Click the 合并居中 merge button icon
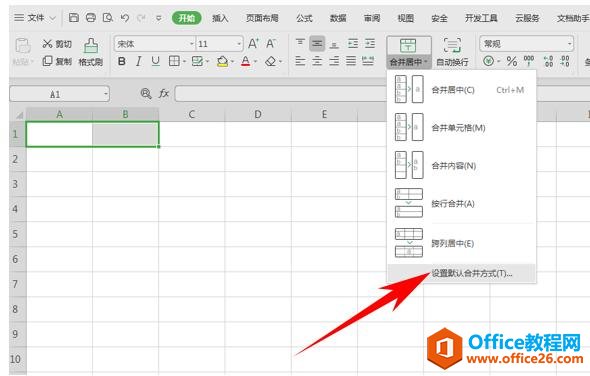Viewport: 590px width, 376px height. point(408,45)
